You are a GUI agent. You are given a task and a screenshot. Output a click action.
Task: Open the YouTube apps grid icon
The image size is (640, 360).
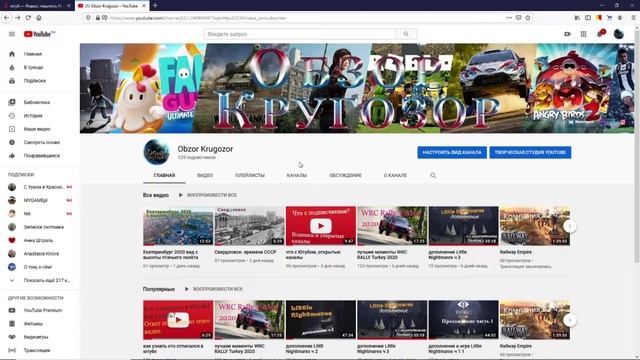[x=583, y=34]
